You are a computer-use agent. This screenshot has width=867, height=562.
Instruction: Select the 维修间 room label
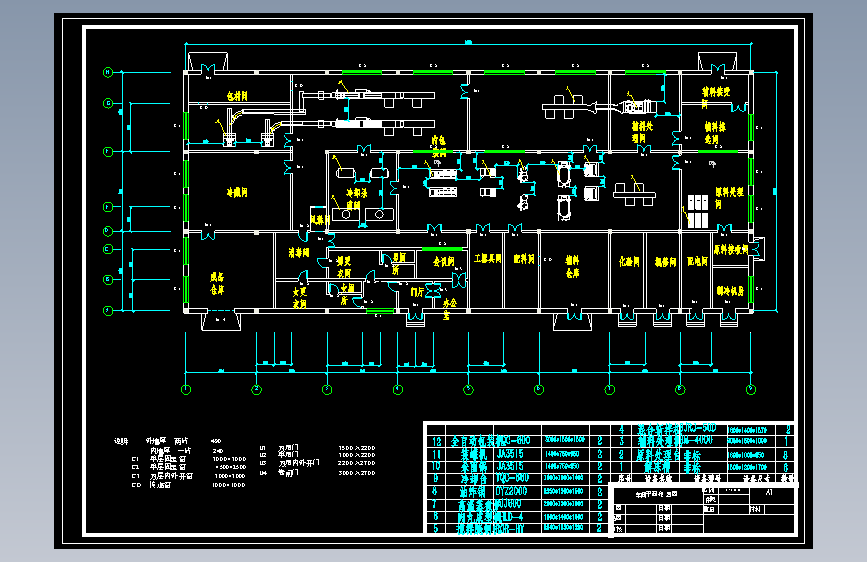point(665,262)
